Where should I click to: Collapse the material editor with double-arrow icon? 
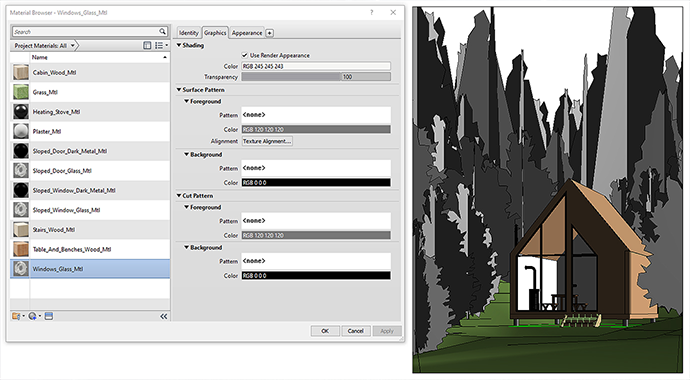click(x=164, y=316)
